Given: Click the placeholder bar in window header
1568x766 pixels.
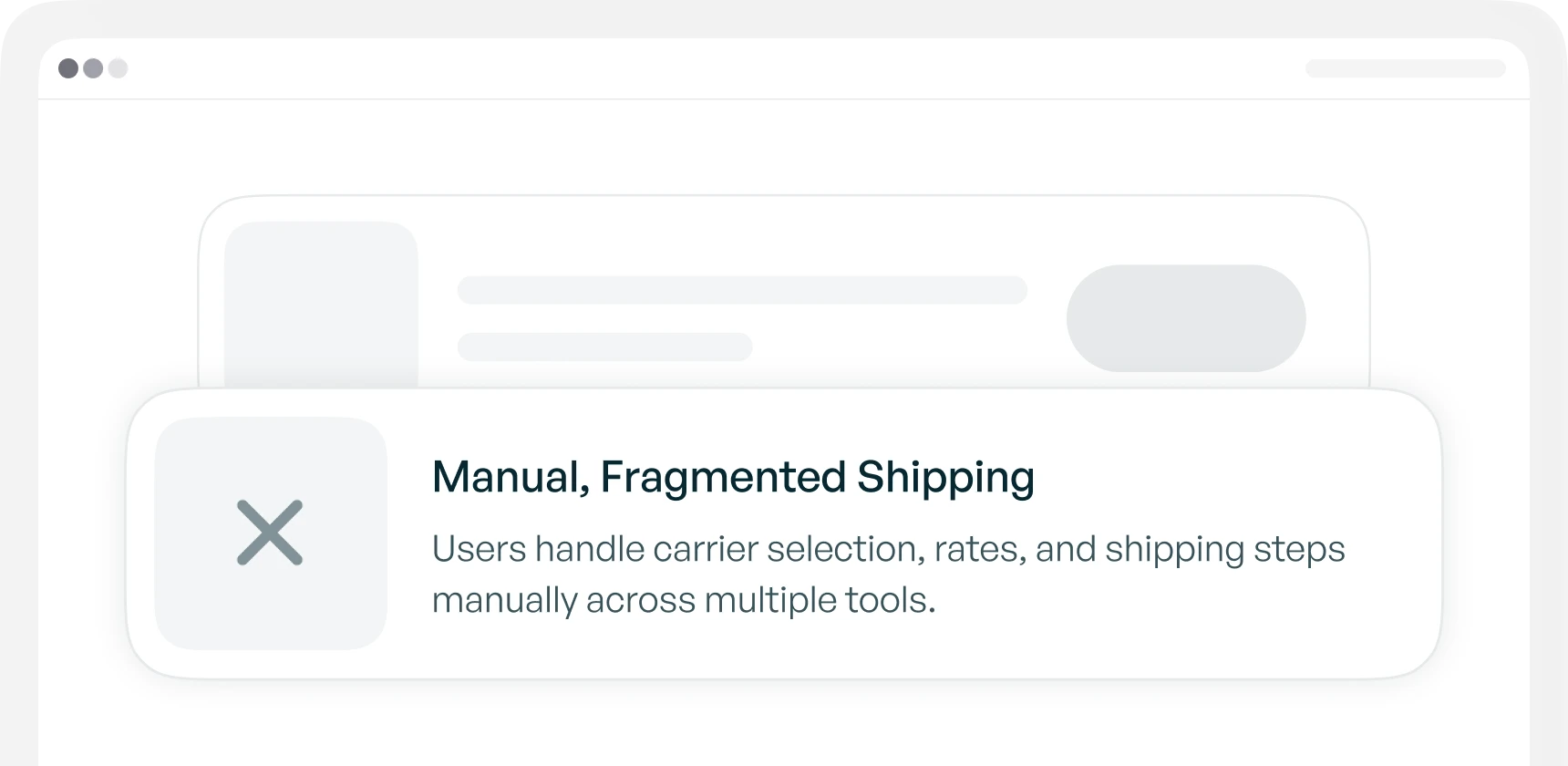Looking at the screenshot, I should (1405, 68).
